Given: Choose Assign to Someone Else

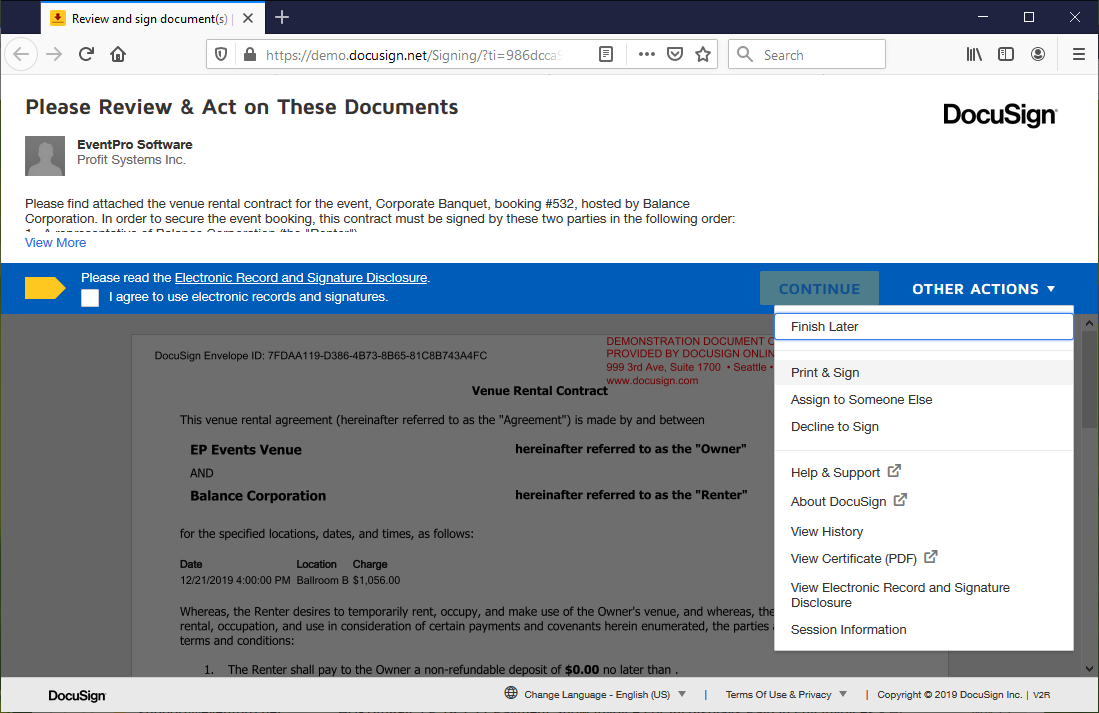Looking at the screenshot, I should [x=924, y=400].
